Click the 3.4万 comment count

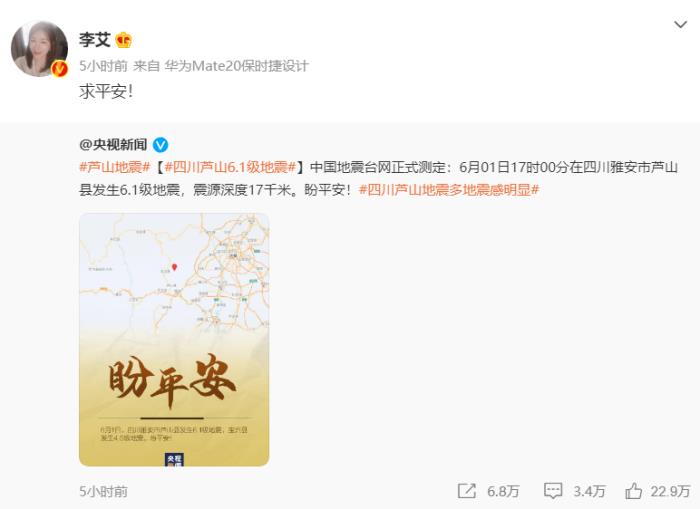589,492
